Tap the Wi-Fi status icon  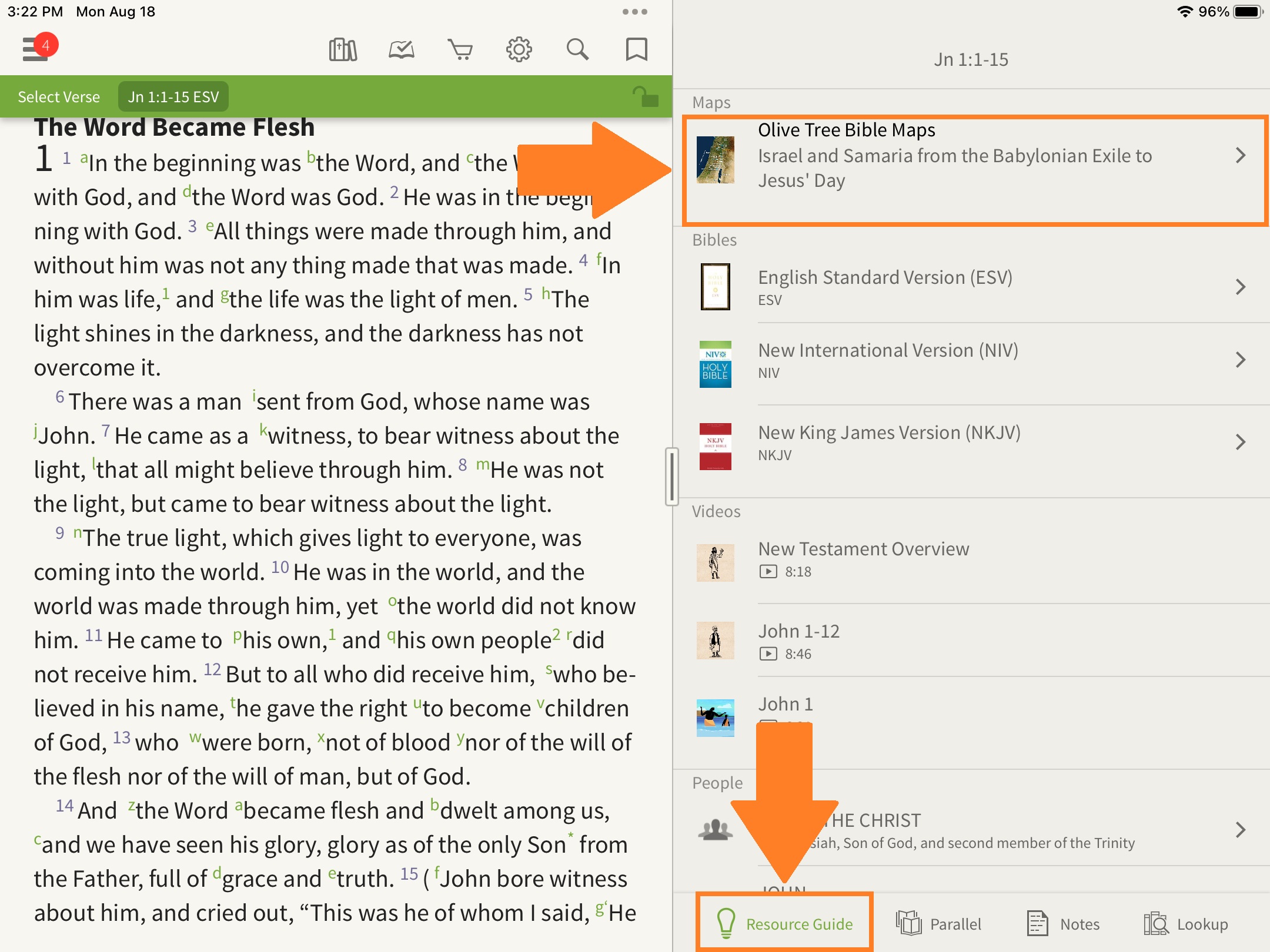pyautogui.click(x=1185, y=12)
